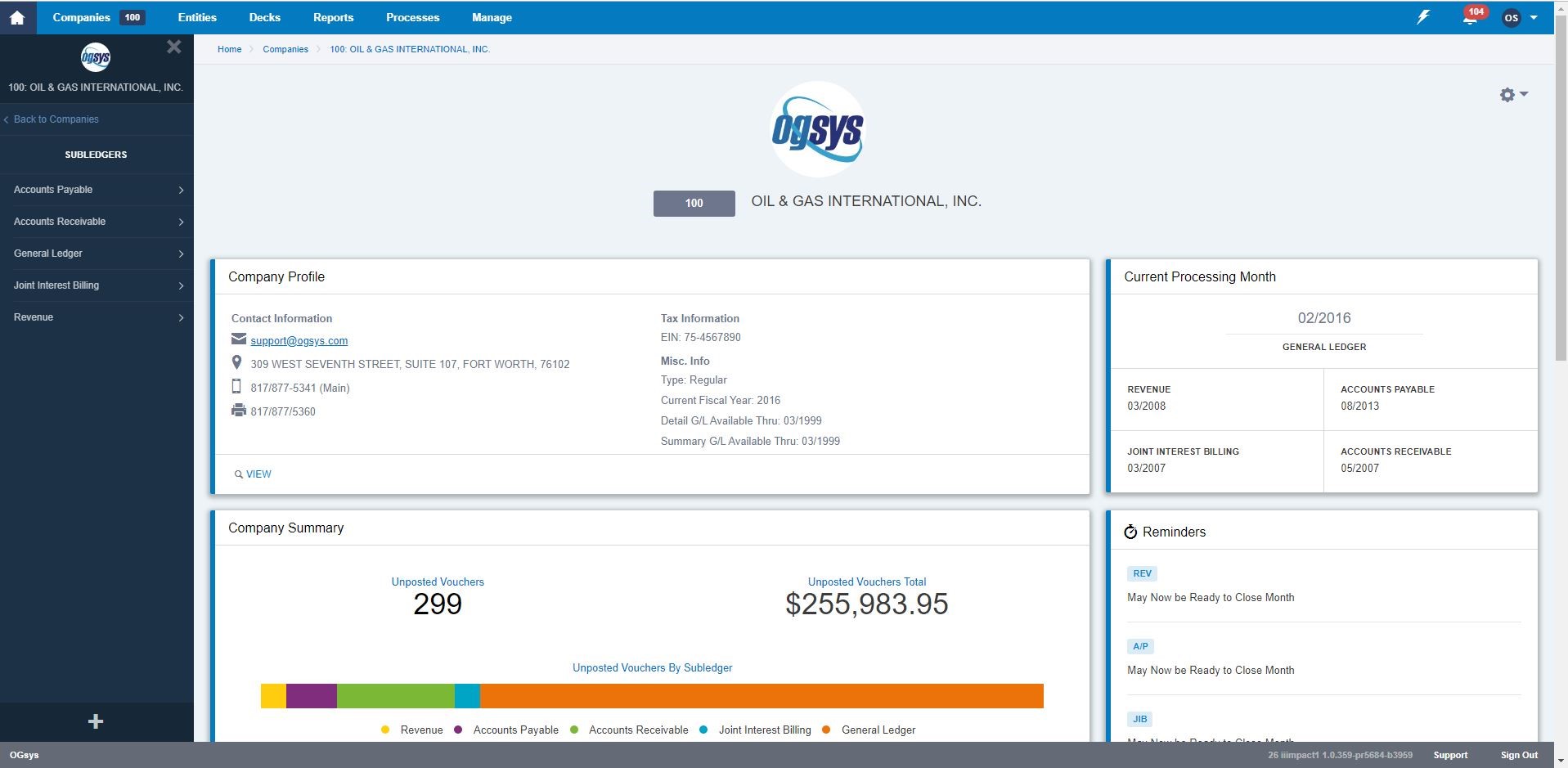Screen dimensions: 1568x768
Task: Click the 02/2016 processing month
Action: pos(1324,318)
